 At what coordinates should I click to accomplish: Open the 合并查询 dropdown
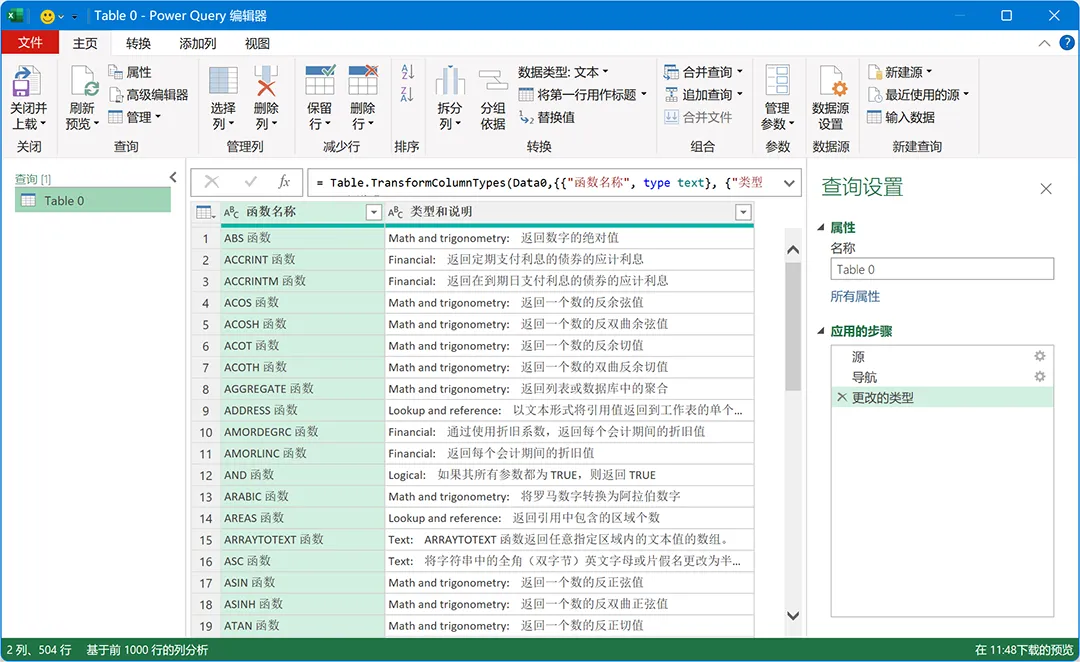pos(703,72)
